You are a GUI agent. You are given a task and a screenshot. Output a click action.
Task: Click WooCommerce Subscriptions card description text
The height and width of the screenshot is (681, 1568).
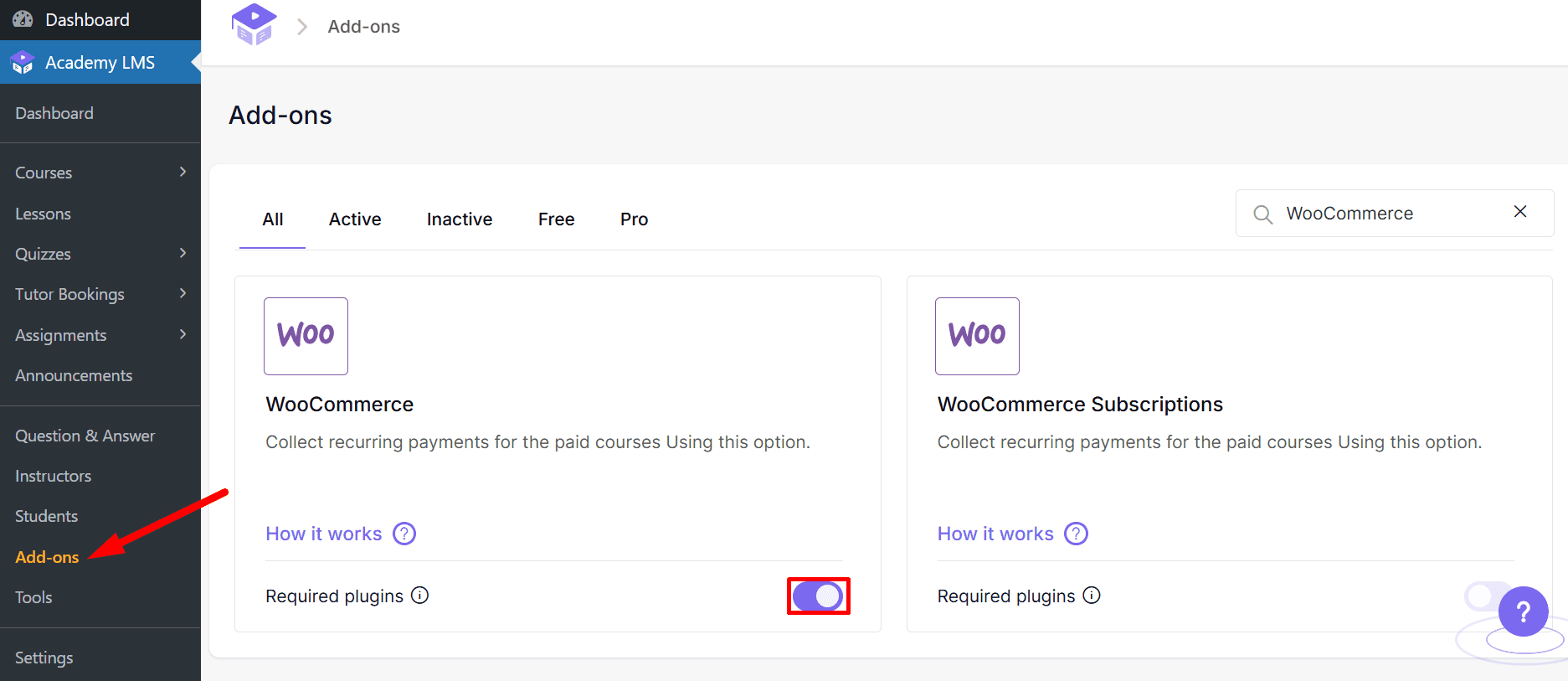[x=1210, y=442]
